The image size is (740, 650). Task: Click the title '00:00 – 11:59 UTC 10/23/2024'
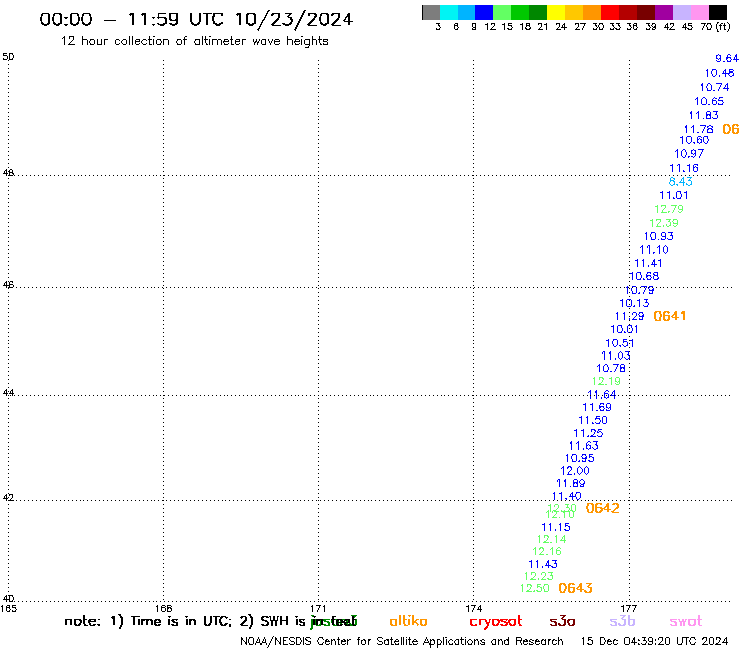(196, 19)
